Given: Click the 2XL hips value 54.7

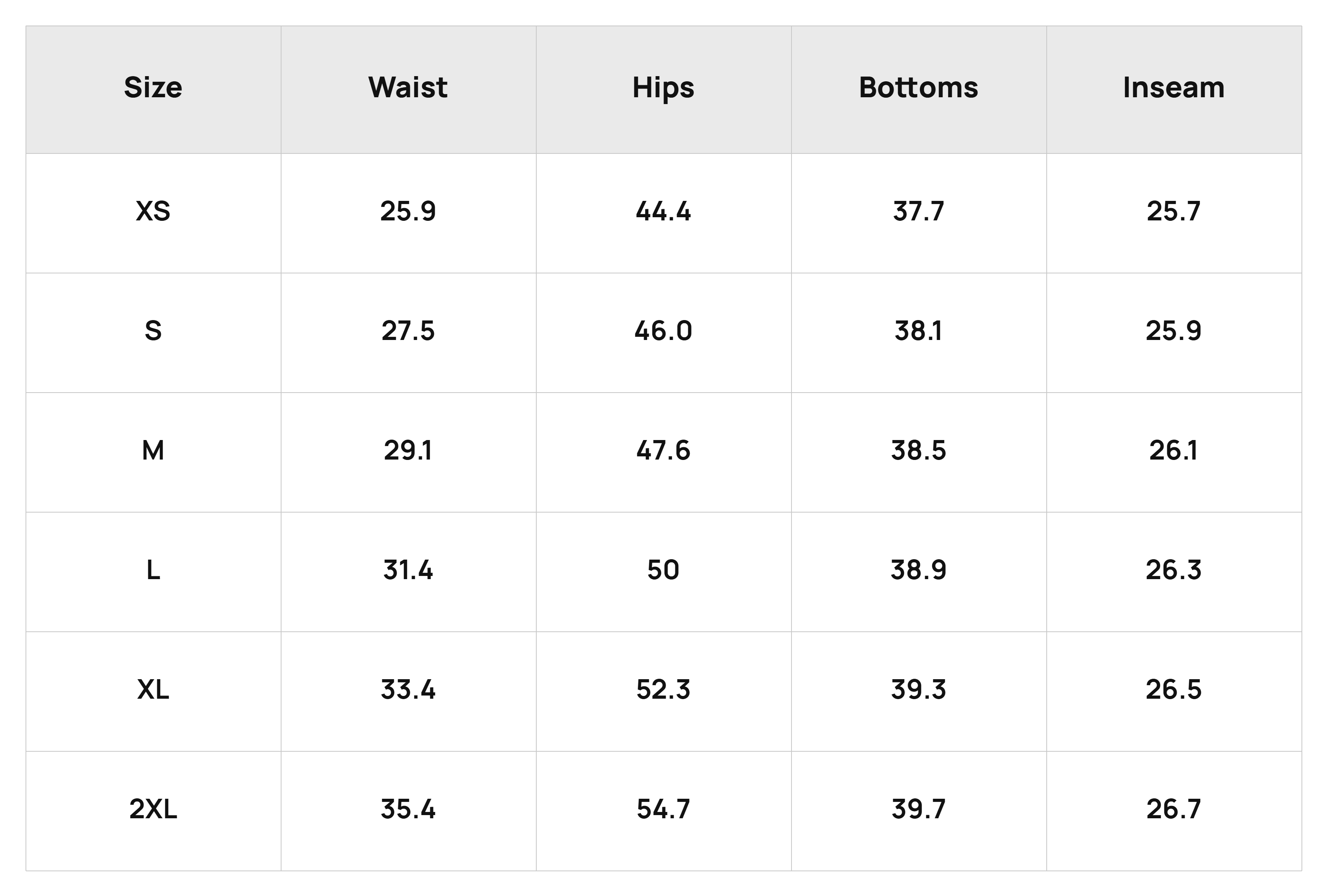Looking at the screenshot, I should [x=663, y=809].
